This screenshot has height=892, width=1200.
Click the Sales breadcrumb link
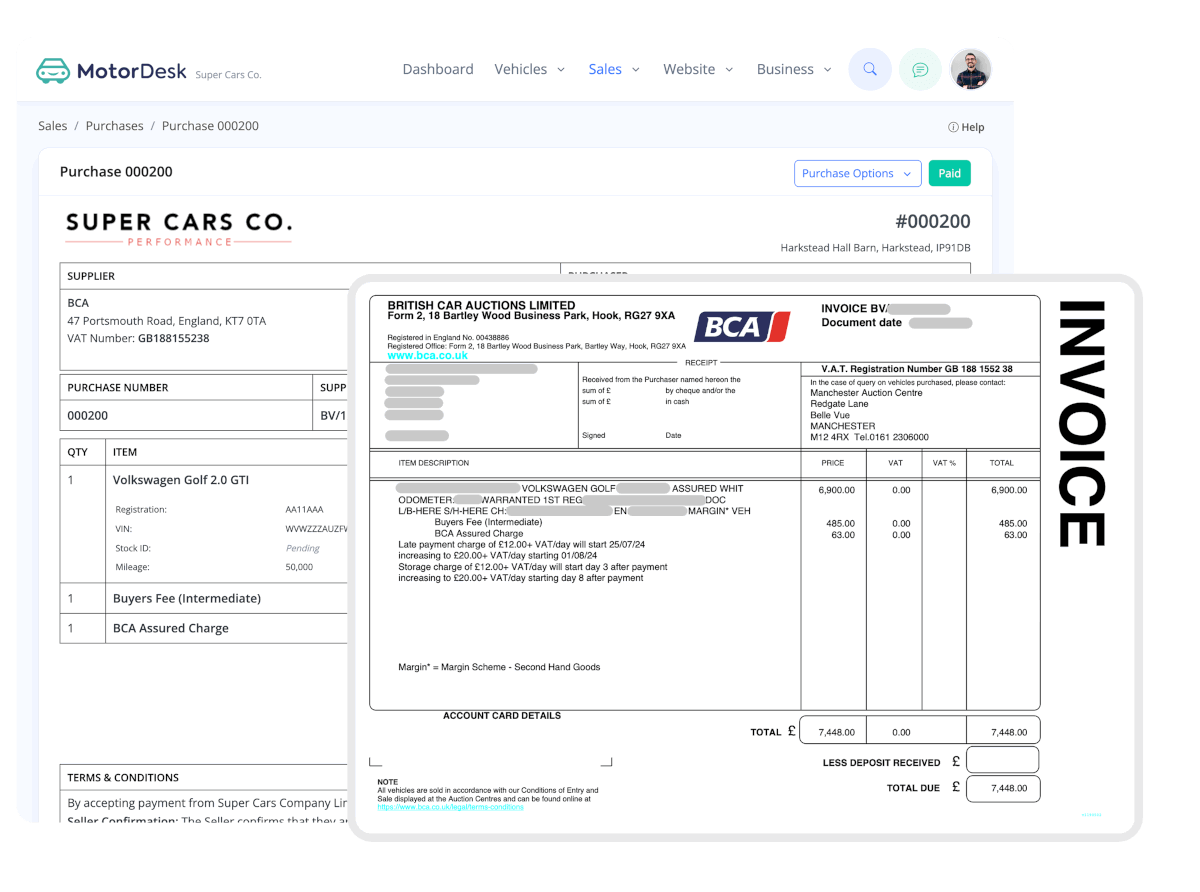[53, 126]
